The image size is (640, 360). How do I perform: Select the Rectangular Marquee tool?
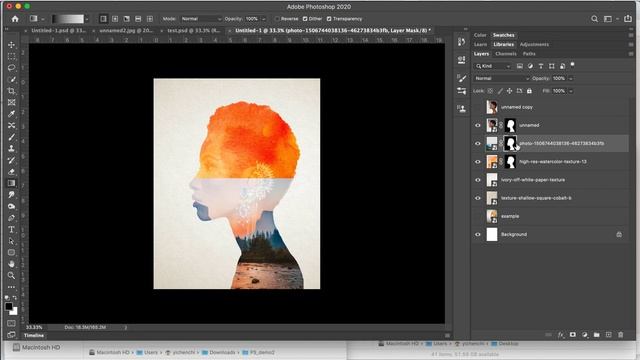pyautogui.click(x=11, y=56)
